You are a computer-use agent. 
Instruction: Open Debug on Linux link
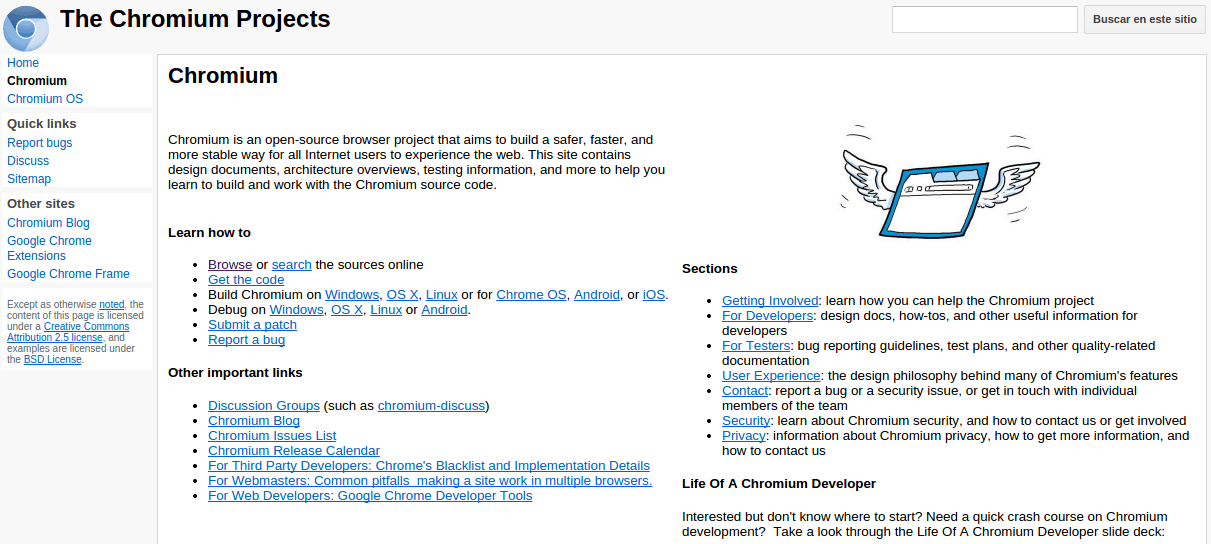[386, 310]
